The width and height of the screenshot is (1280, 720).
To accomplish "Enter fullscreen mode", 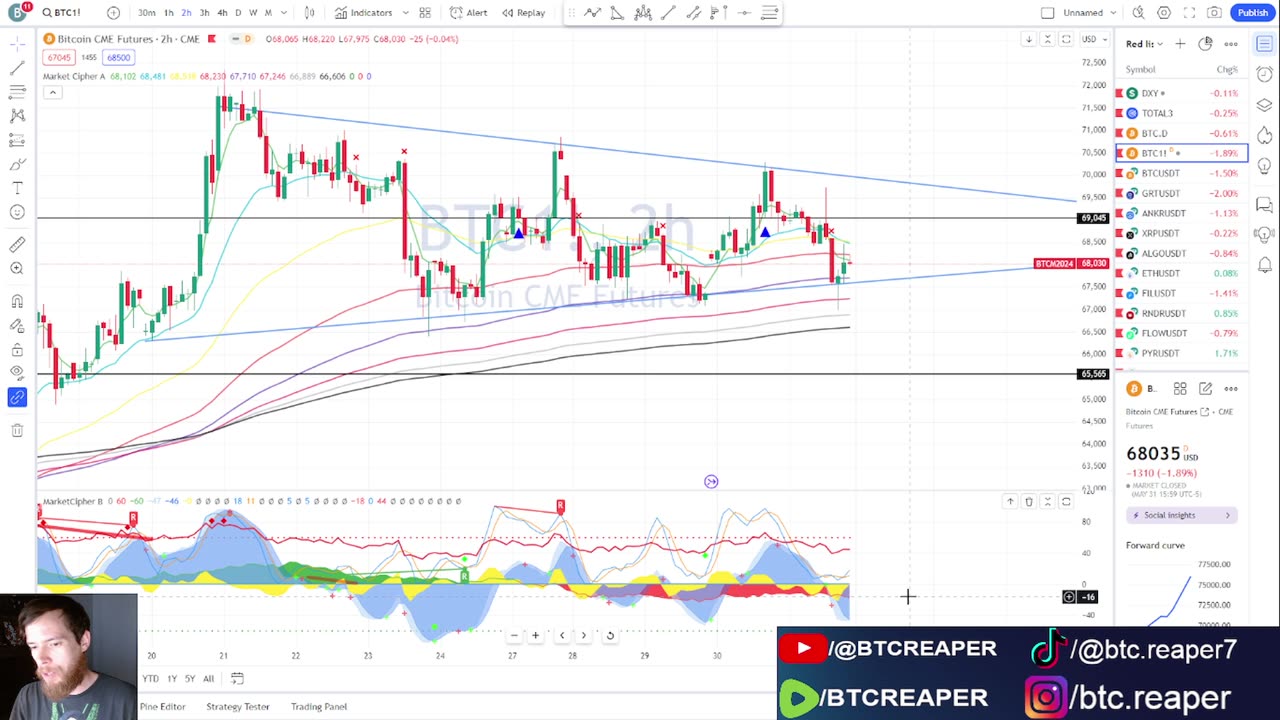I will [x=1189, y=13].
